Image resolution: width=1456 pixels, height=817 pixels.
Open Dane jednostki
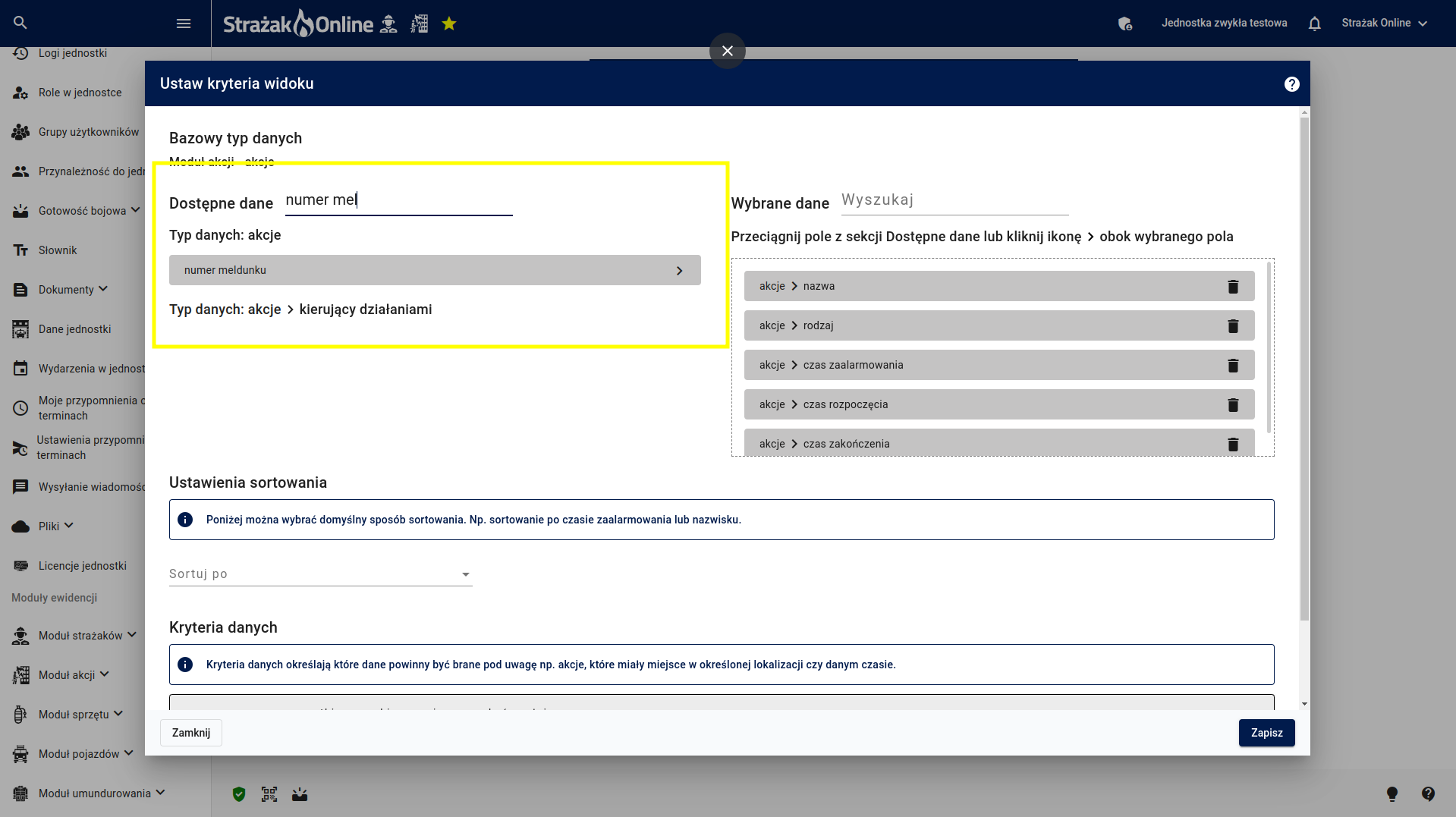click(74, 329)
